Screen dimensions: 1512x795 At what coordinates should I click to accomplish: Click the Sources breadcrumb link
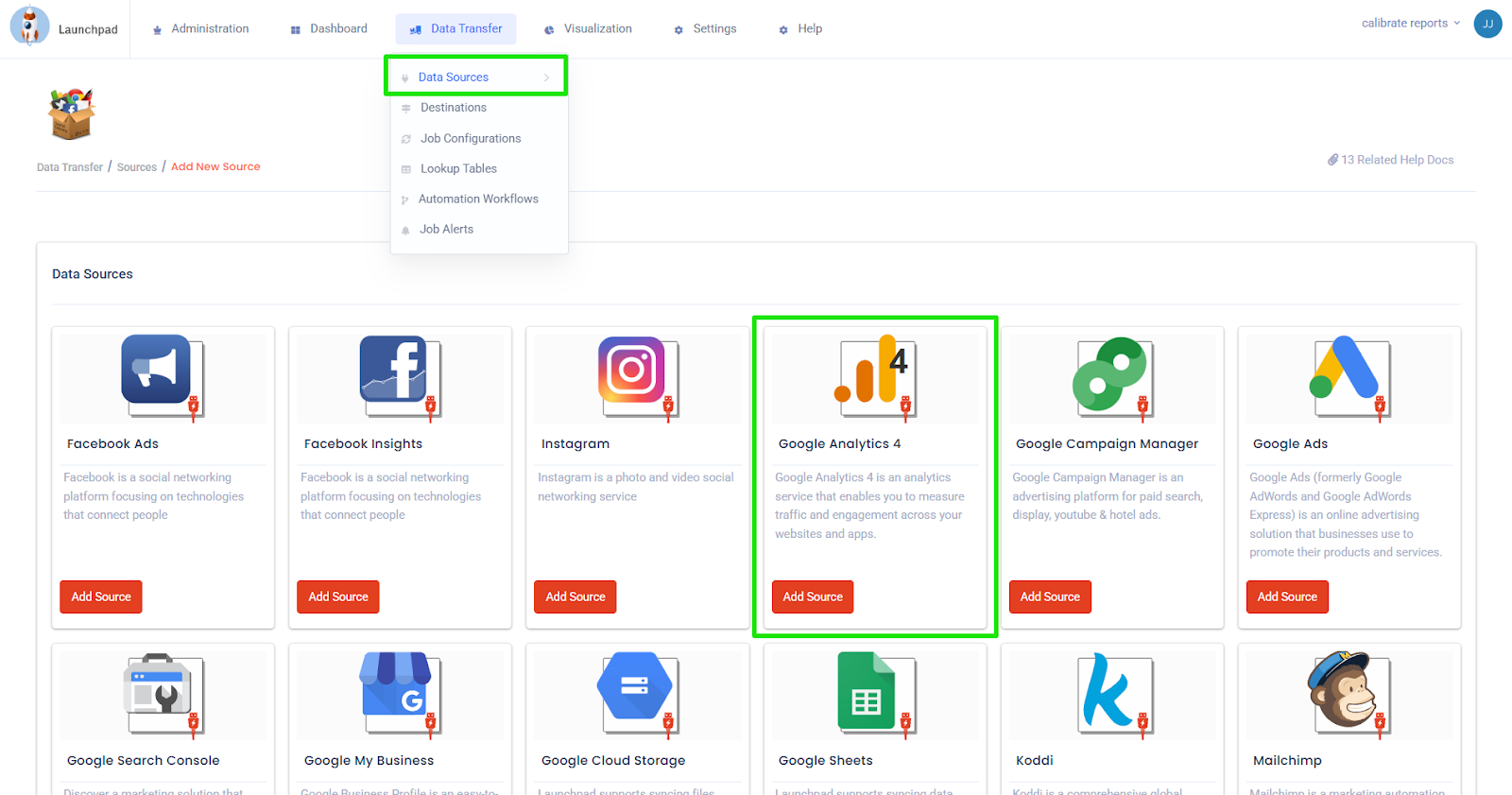point(137,167)
